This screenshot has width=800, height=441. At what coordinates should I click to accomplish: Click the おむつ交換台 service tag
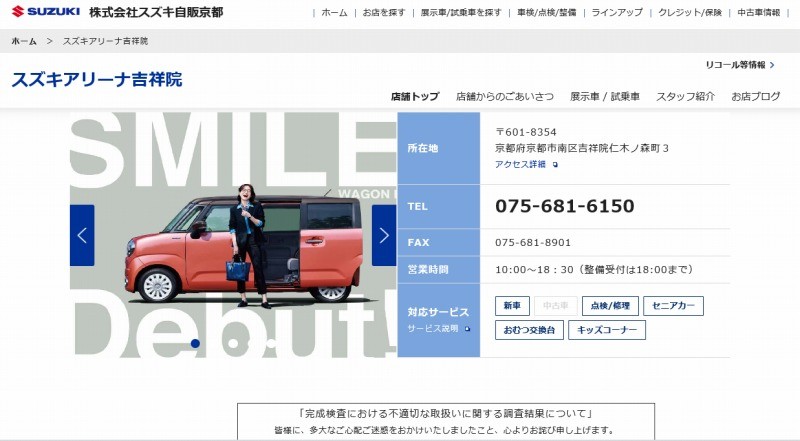pyautogui.click(x=529, y=330)
